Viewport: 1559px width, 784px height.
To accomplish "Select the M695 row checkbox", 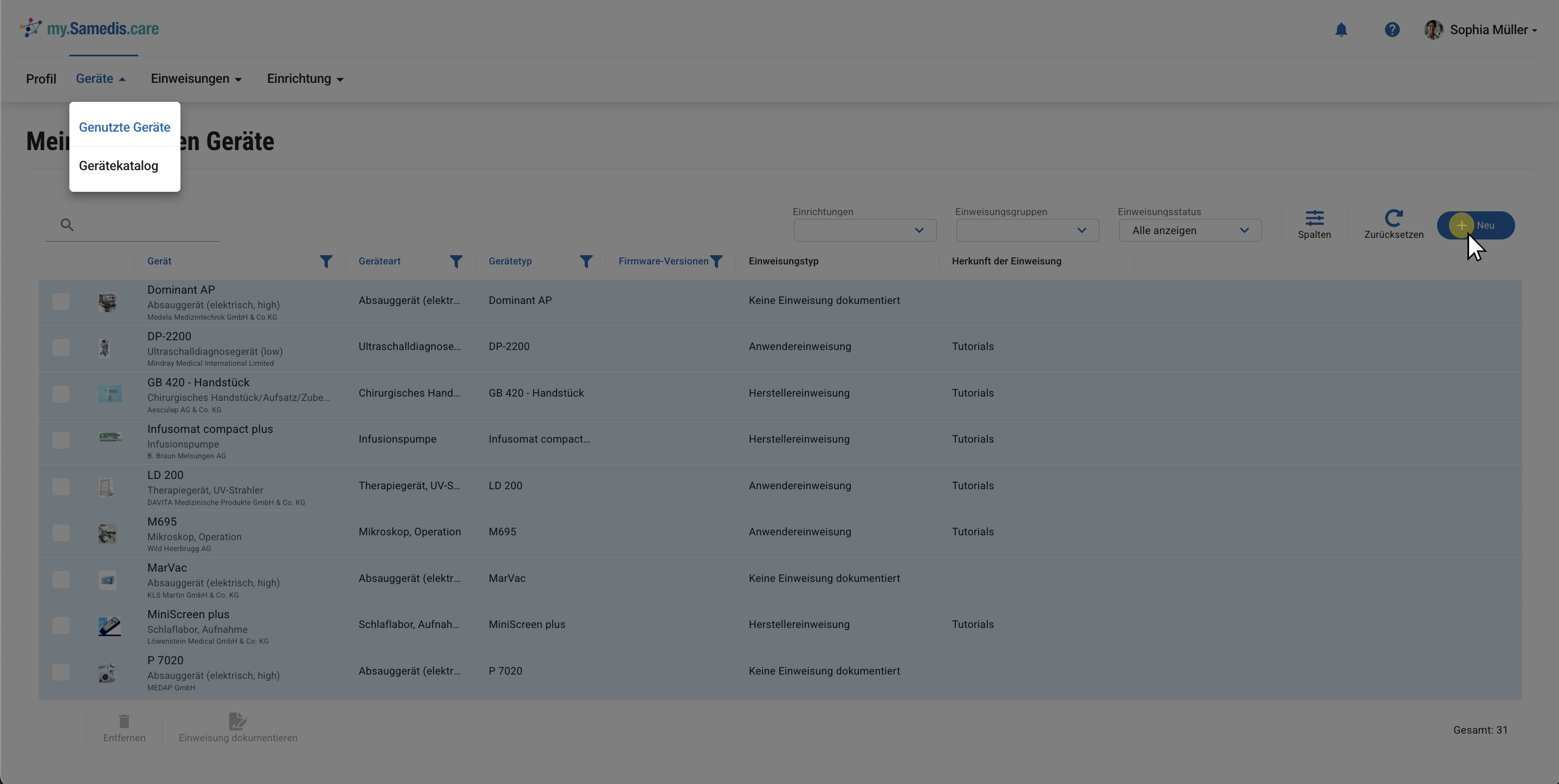I will pyautogui.click(x=61, y=533).
